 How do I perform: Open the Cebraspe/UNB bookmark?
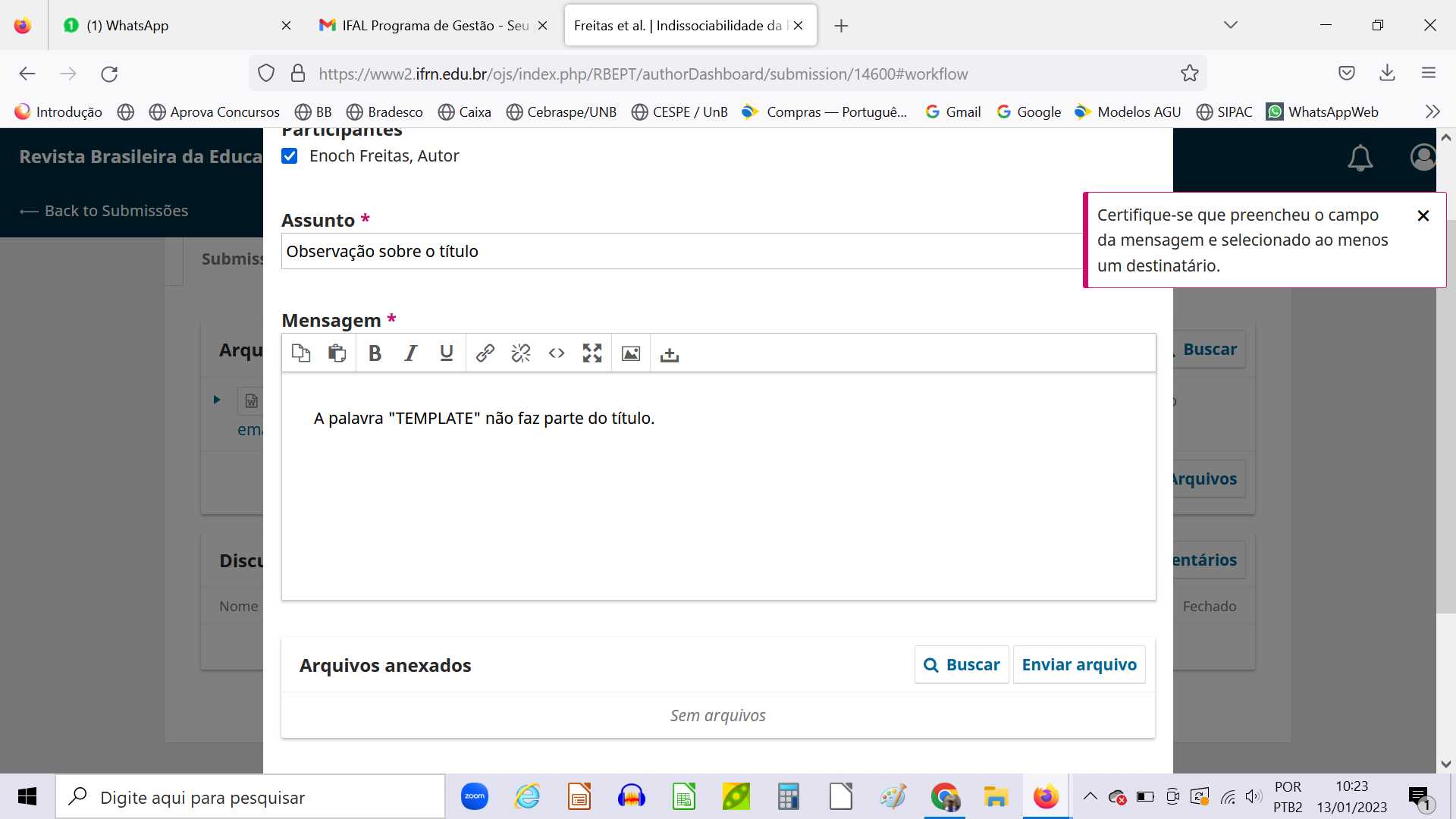(x=561, y=112)
